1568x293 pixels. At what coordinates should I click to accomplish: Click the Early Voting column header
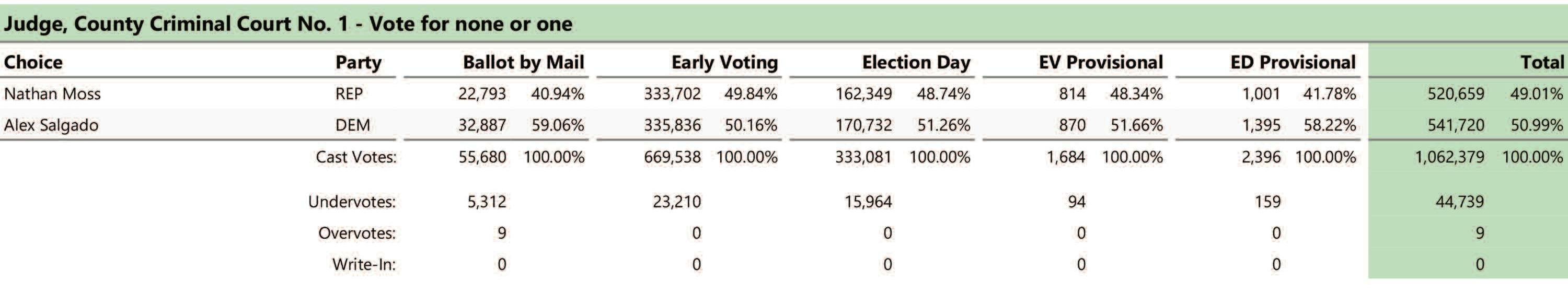(x=724, y=62)
